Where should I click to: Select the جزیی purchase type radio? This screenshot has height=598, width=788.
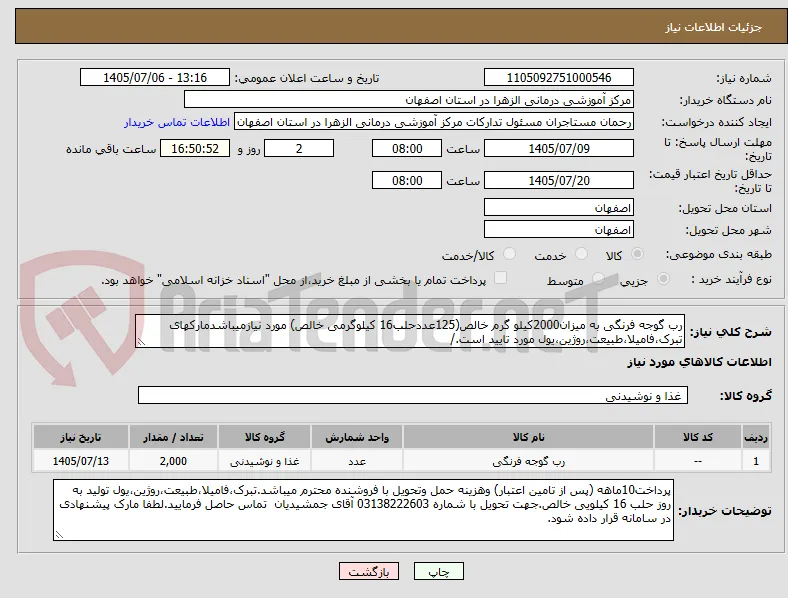coord(663,278)
